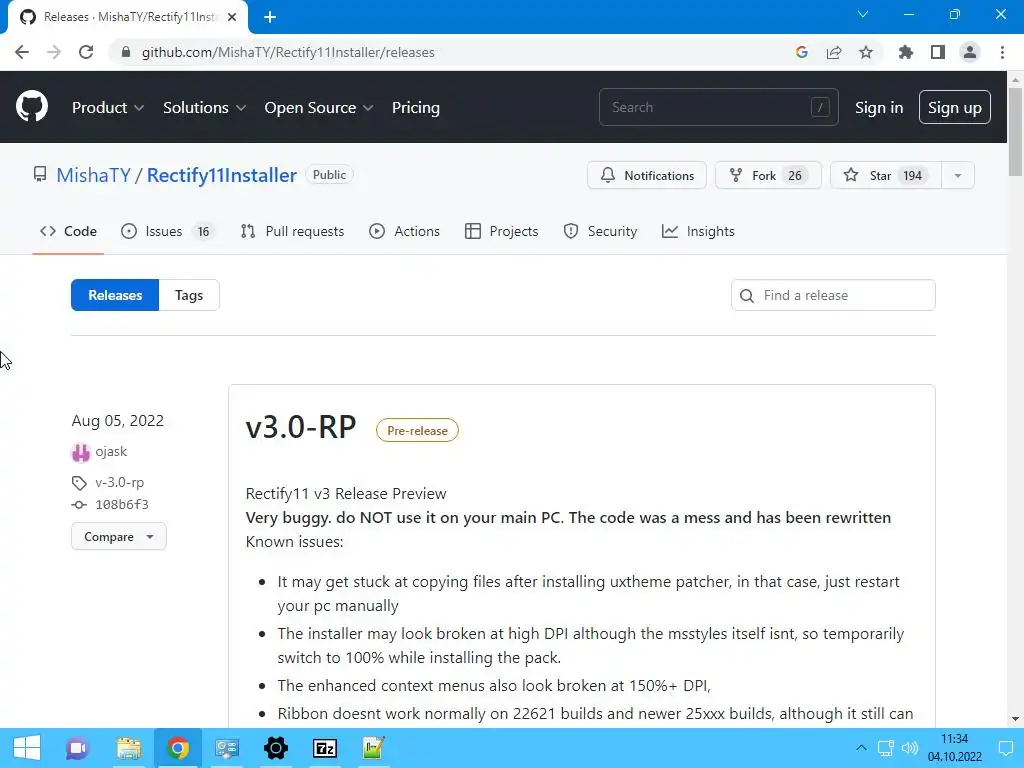Open the network tray icon
The height and width of the screenshot is (768, 1024).
[886, 748]
